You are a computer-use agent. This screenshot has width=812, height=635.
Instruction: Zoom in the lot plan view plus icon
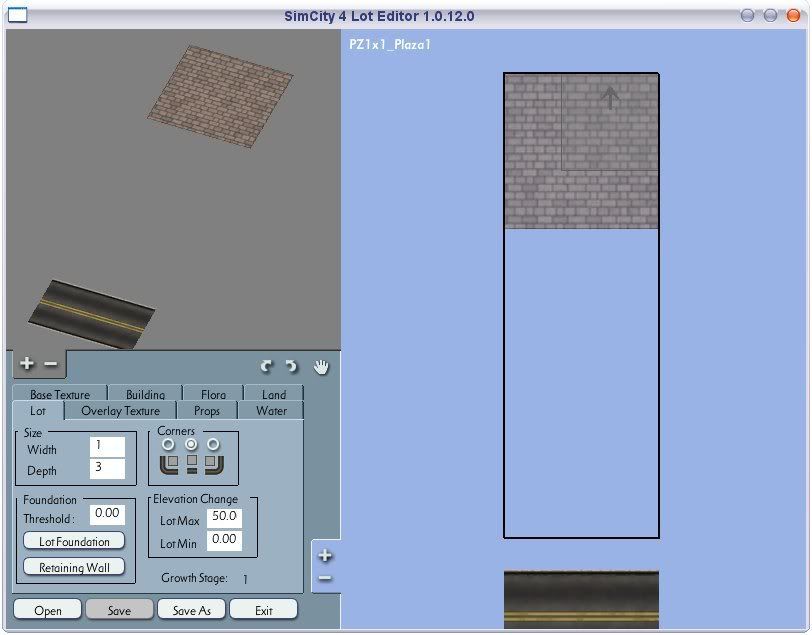pos(325,555)
